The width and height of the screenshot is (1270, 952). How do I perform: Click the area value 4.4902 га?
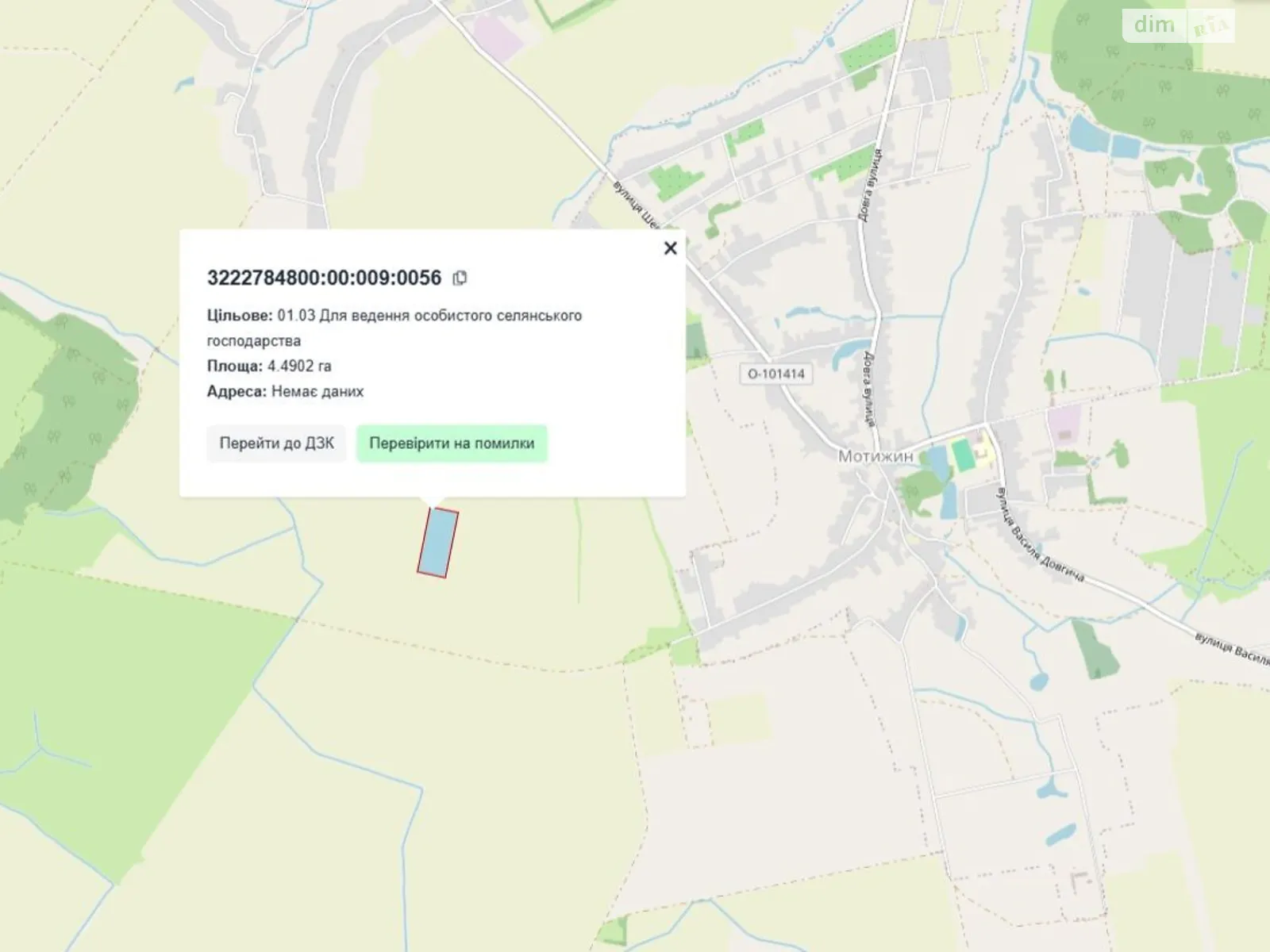(x=299, y=366)
